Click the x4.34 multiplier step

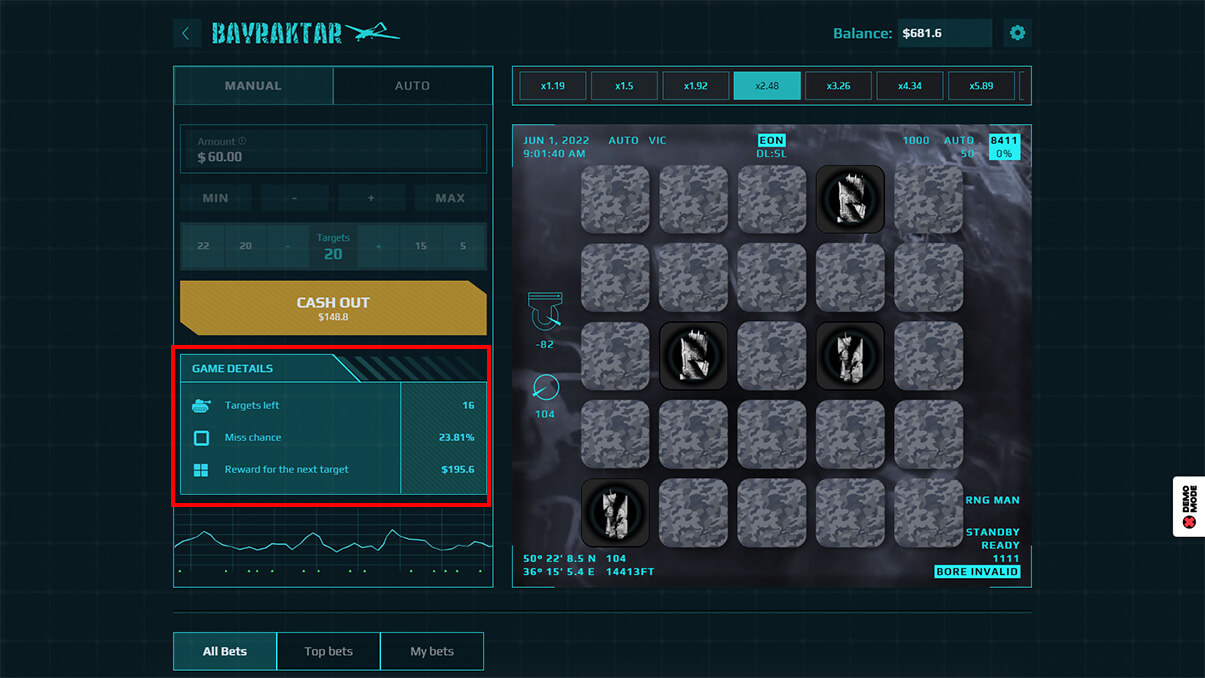(910, 86)
